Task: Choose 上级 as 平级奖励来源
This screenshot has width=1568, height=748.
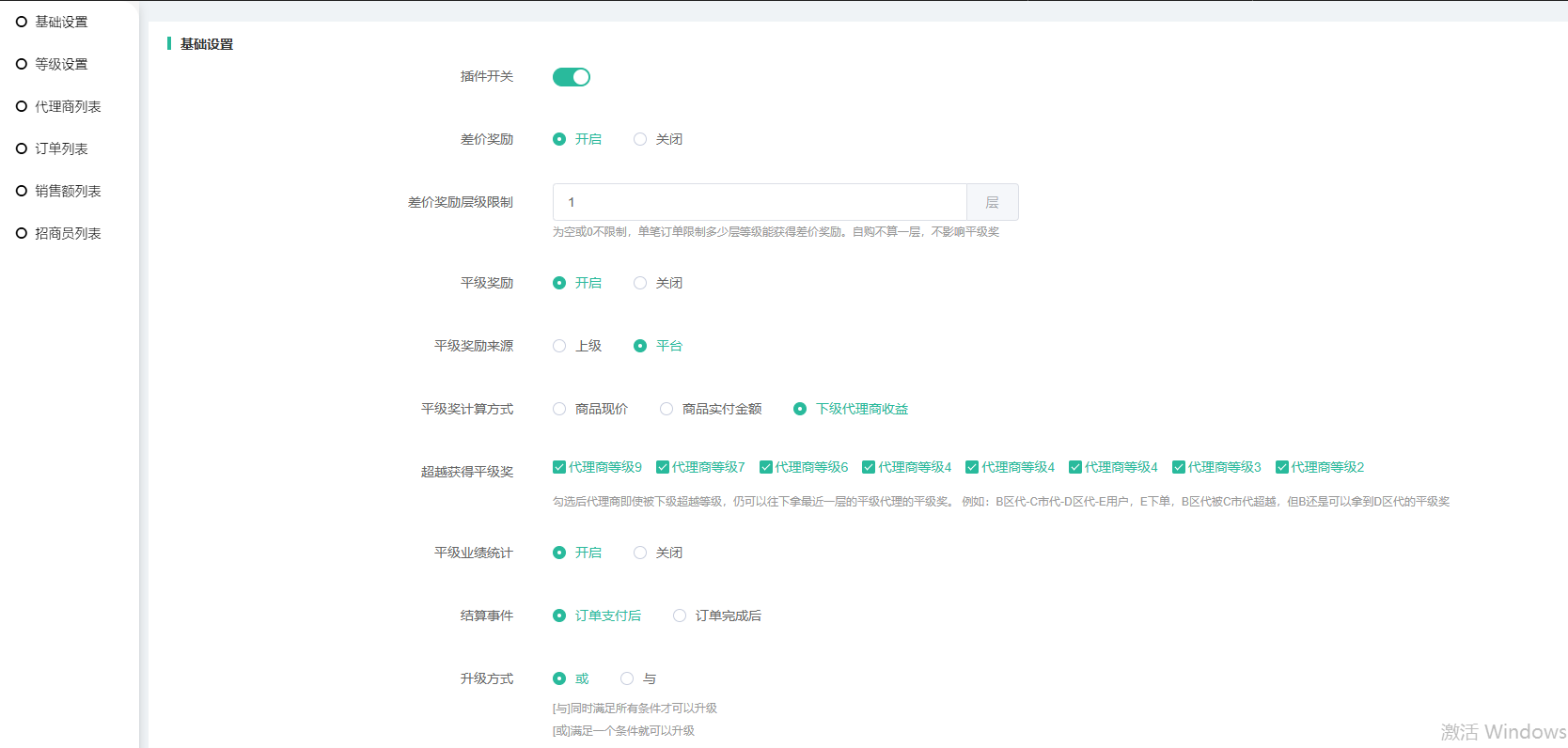Action: tap(559, 346)
